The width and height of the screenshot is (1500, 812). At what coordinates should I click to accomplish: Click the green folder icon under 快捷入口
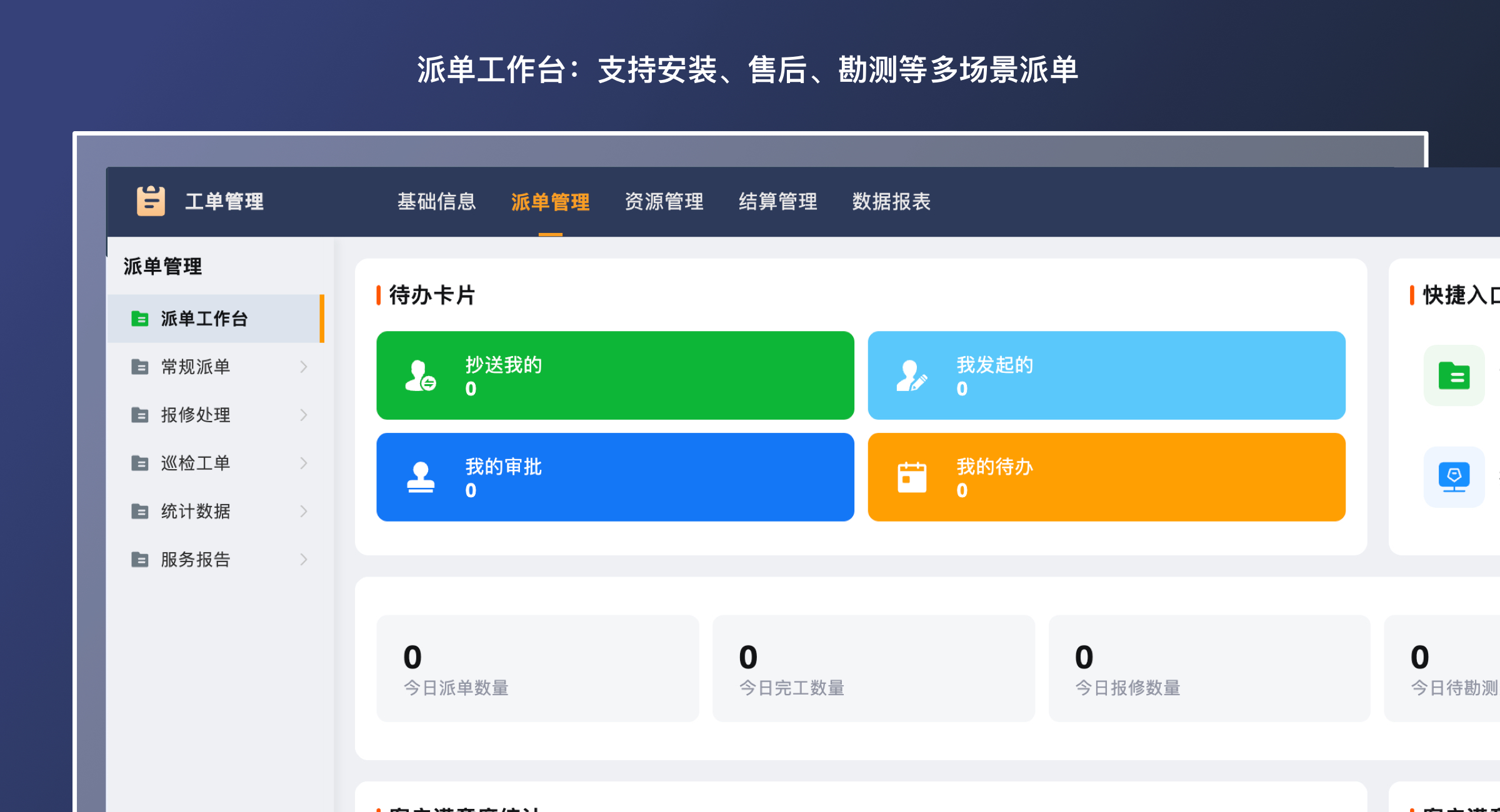(x=1454, y=375)
